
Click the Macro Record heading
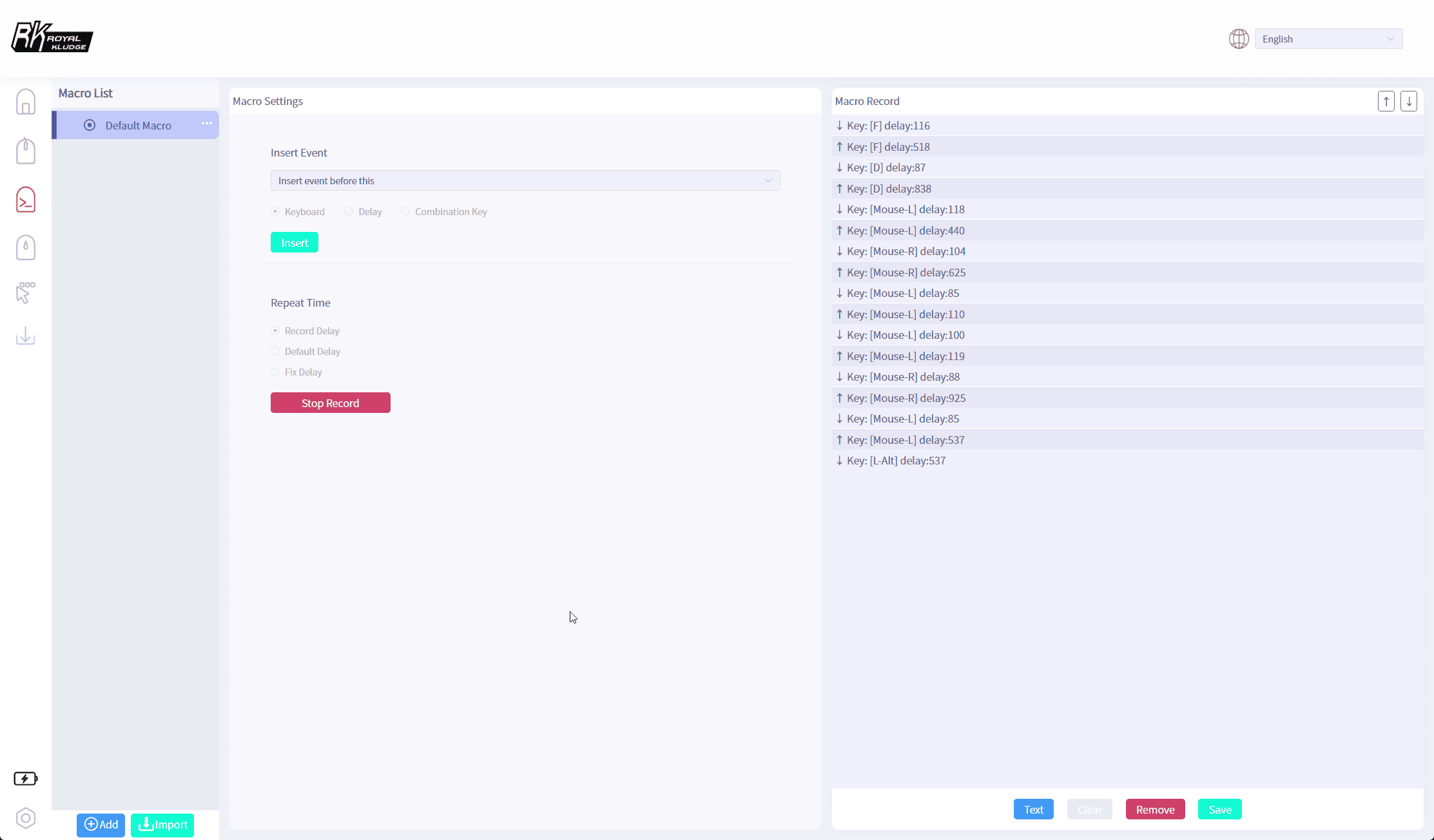(x=867, y=101)
